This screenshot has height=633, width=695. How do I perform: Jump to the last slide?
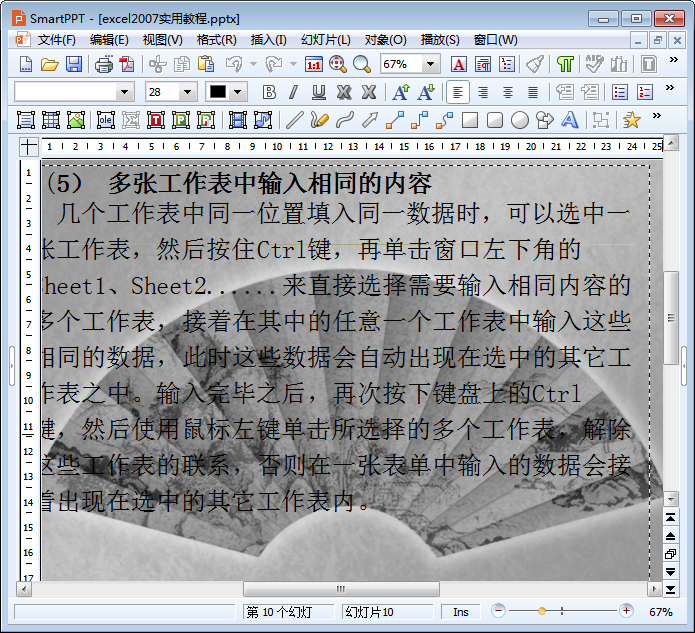tap(671, 590)
